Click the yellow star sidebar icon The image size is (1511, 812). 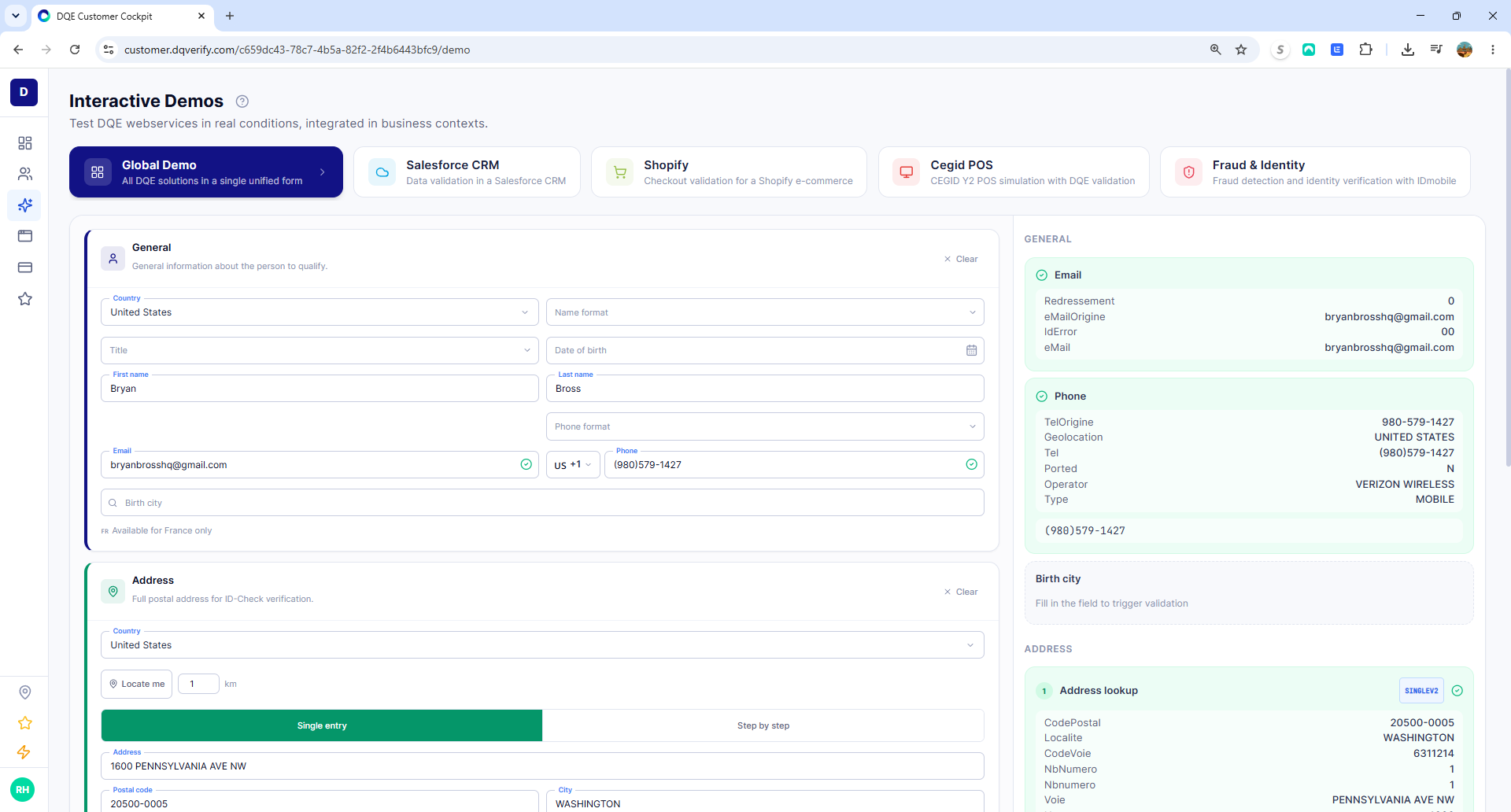tap(25, 723)
